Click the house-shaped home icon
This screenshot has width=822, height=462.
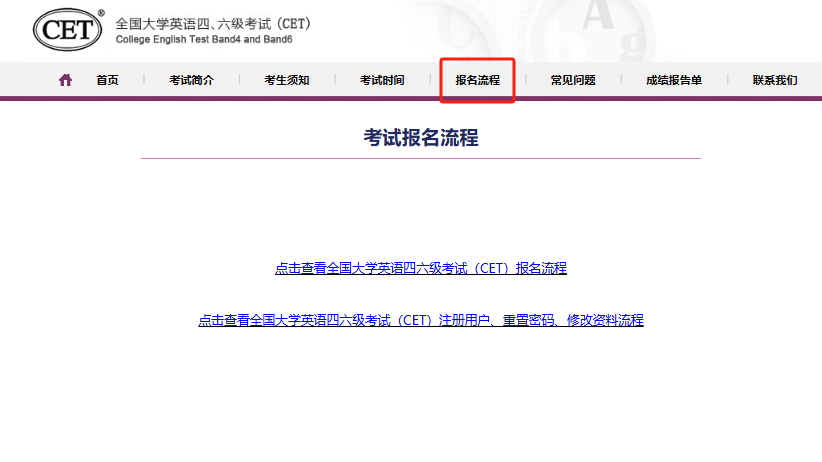coord(65,80)
